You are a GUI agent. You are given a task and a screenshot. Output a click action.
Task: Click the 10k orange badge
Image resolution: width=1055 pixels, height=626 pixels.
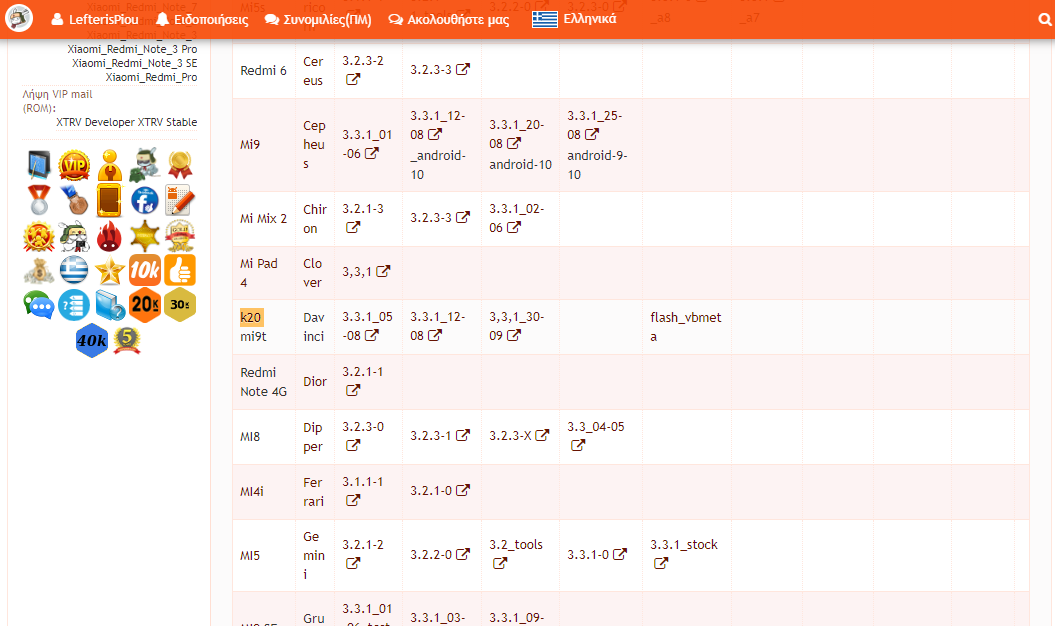tap(145, 270)
